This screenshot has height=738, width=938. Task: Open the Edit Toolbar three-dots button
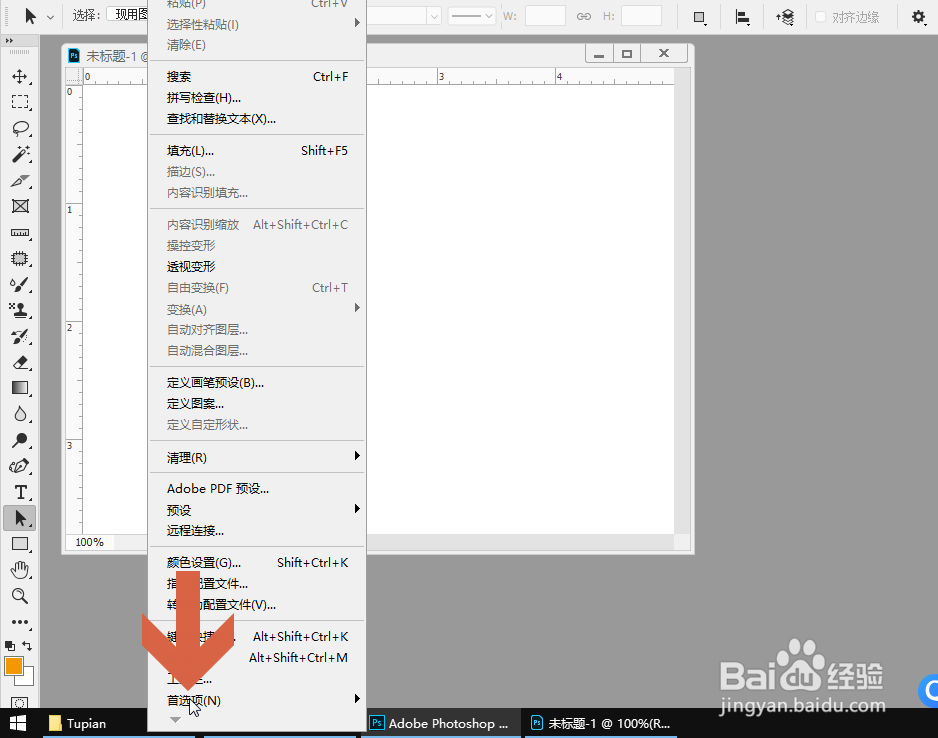(x=20, y=622)
